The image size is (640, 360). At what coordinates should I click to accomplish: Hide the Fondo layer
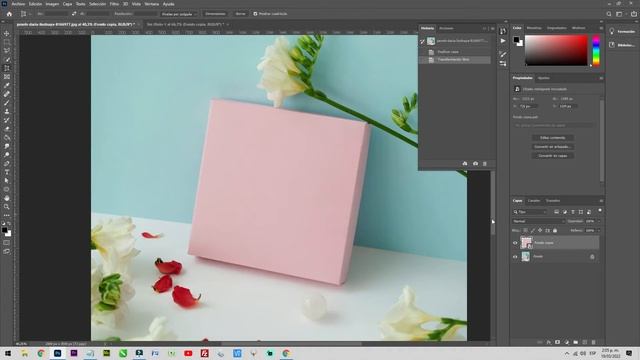pyautogui.click(x=515, y=257)
